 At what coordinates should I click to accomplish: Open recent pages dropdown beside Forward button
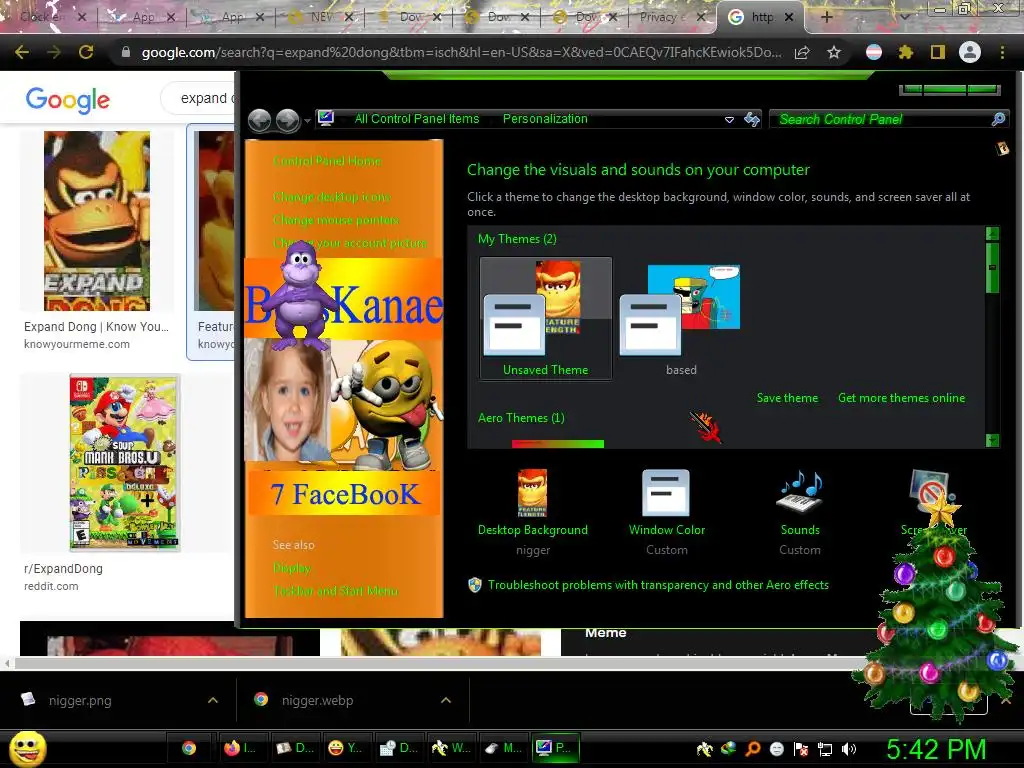307,121
